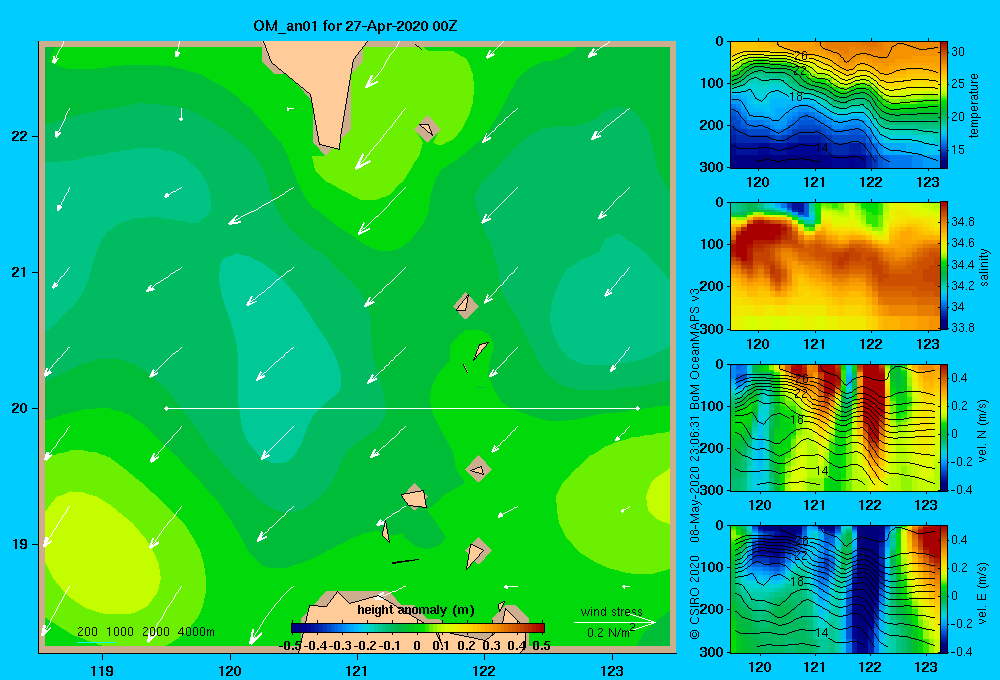Viewport: 1000px width, 680px height.
Task: Click longitude 123 under the temperature panel
Action: click(x=927, y=182)
